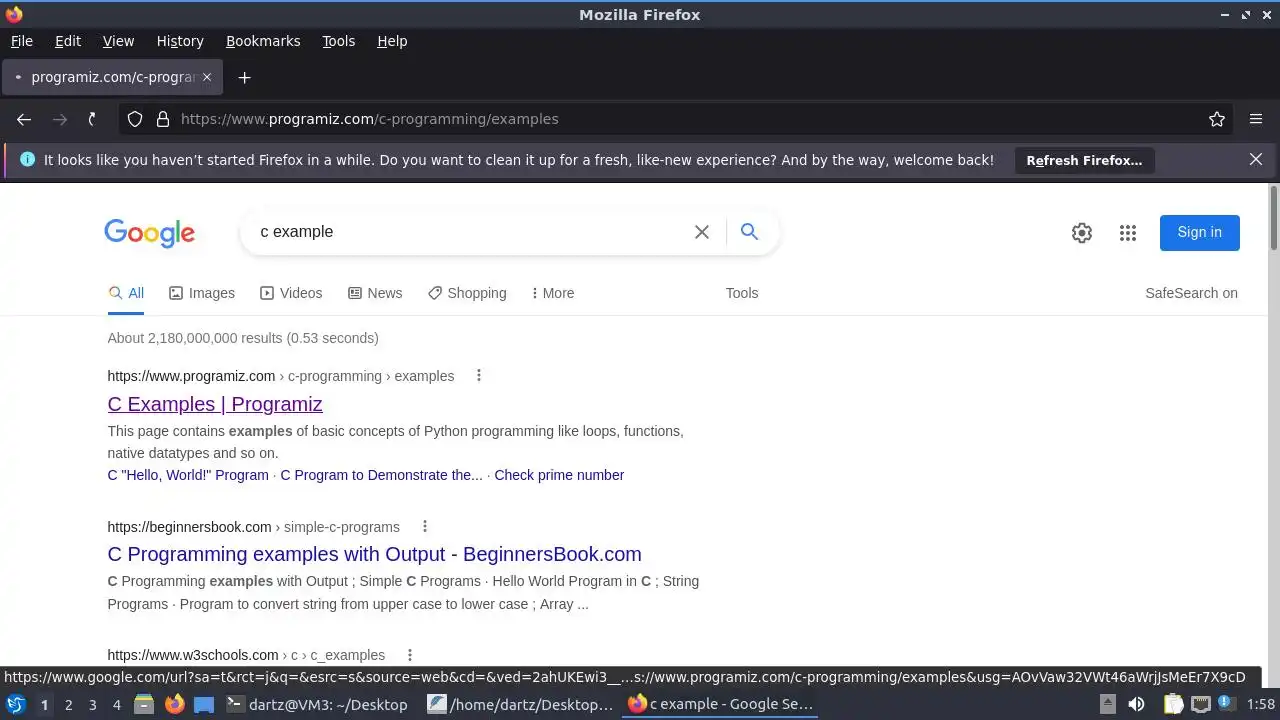Viewport: 1280px width, 720px height.
Task: Open the File menu
Action: point(21,41)
